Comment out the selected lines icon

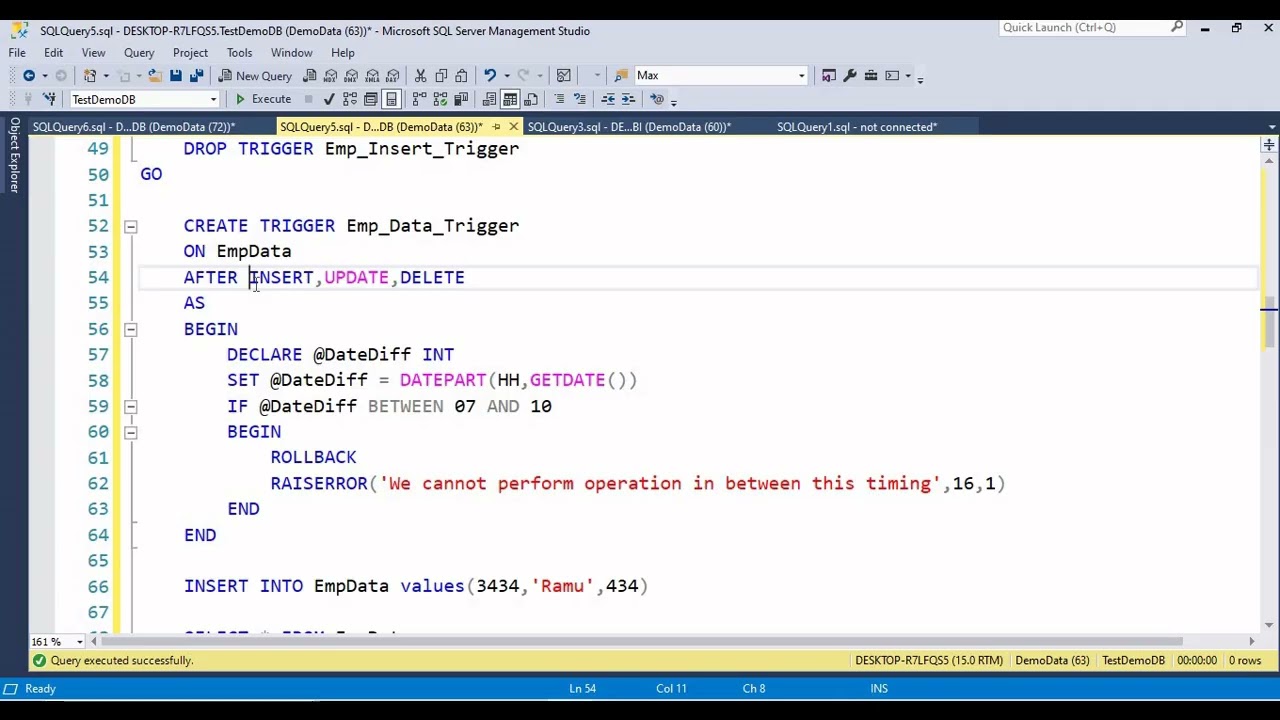(x=559, y=99)
